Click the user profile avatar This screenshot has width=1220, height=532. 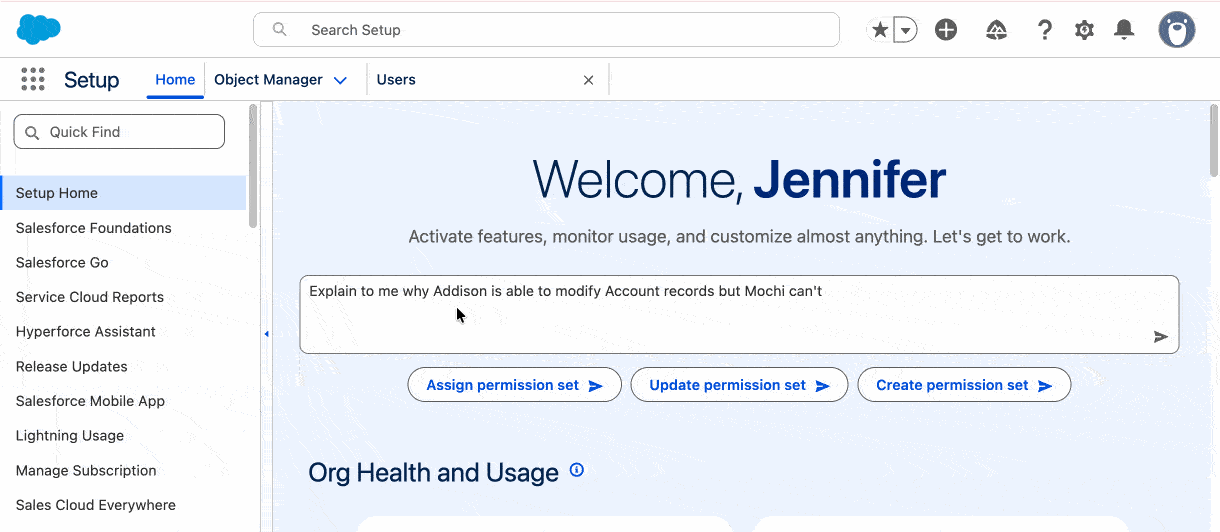click(1177, 30)
